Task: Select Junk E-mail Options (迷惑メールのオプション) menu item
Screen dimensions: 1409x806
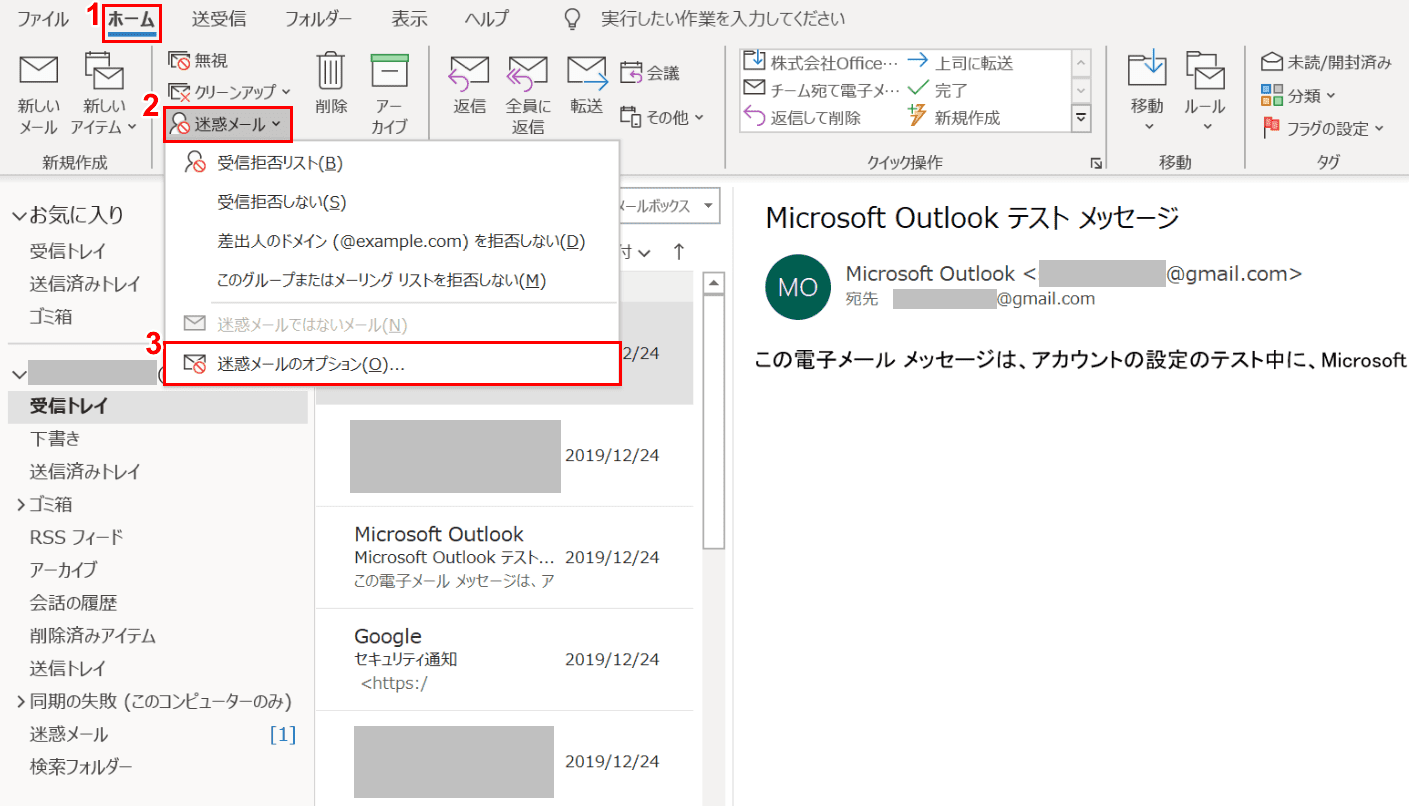Action: [x=311, y=365]
